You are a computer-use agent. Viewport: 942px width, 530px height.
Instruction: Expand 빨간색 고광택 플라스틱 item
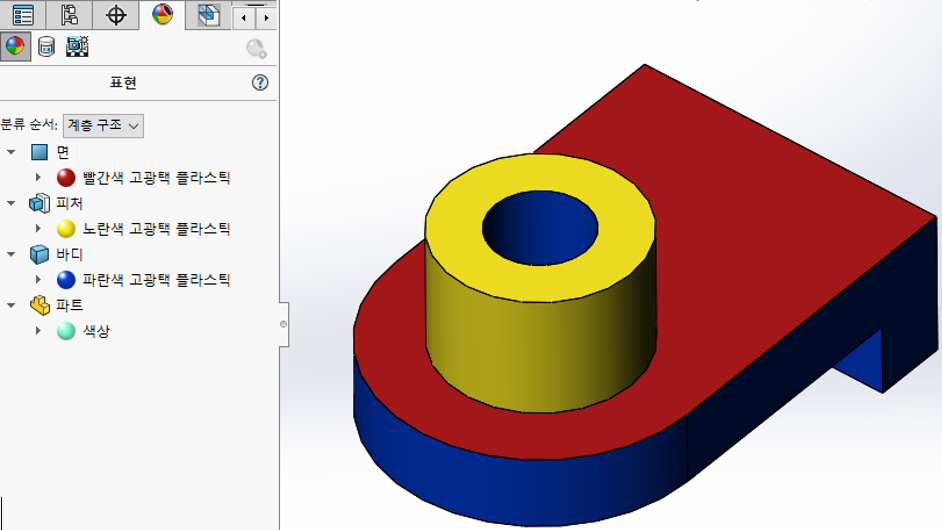(x=38, y=177)
